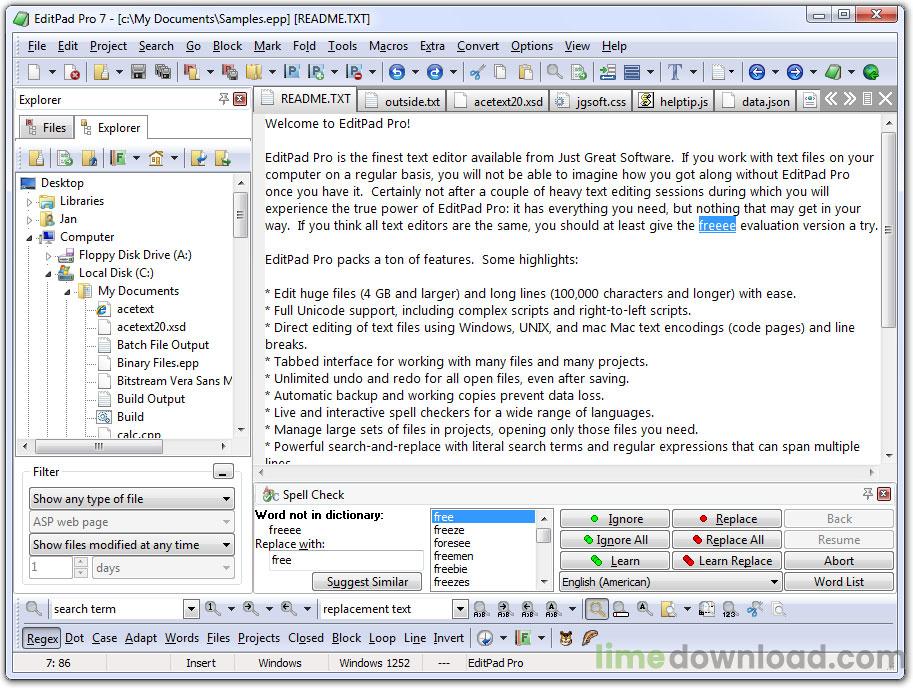Viewport: 913px width, 688px height.
Task: Click the New file icon in toolbar
Action: (34, 72)
